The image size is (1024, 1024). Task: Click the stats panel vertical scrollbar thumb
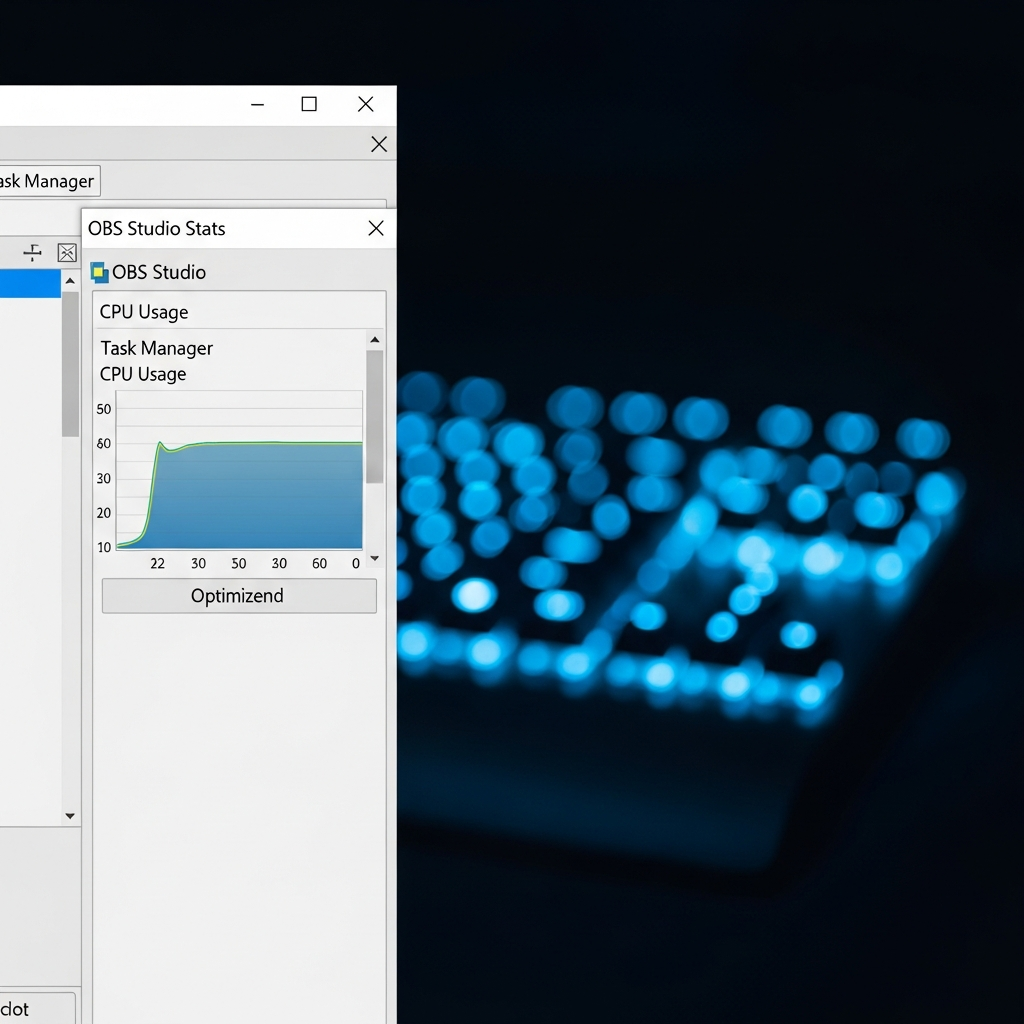pyautogui.click(x=375, y=417)
